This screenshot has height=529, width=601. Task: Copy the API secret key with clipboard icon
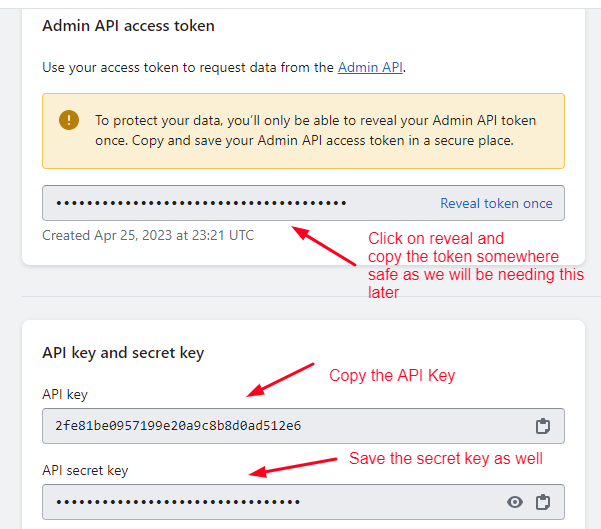(x=543, y=502)
